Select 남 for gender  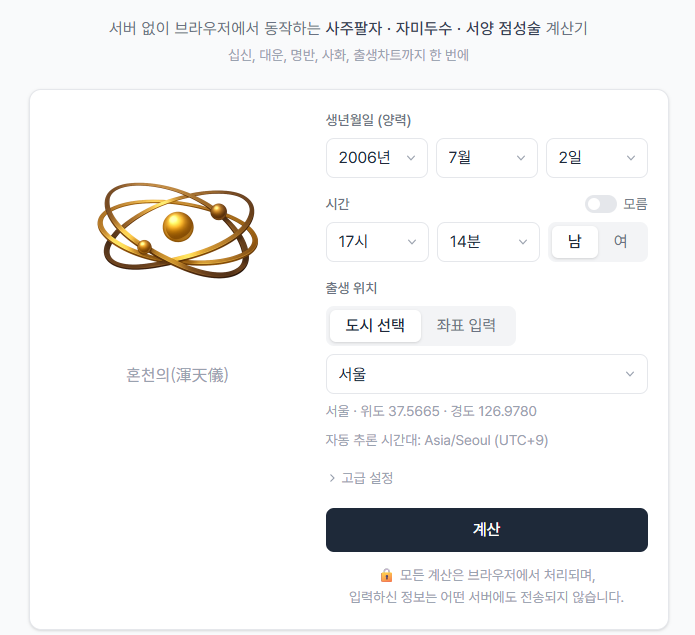pos(575,242)
